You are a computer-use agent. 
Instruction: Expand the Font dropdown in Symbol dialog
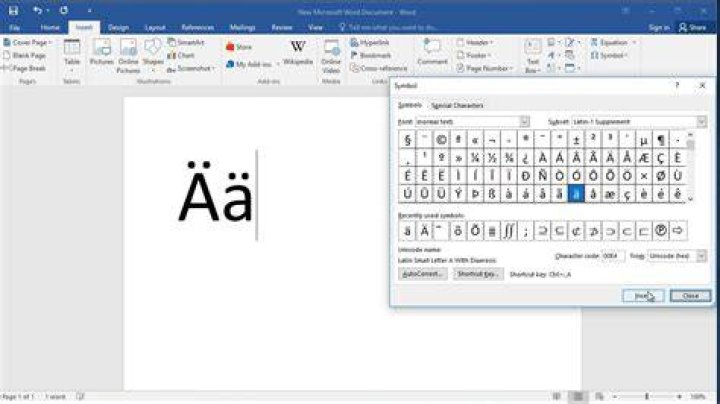tap(524, 122)
